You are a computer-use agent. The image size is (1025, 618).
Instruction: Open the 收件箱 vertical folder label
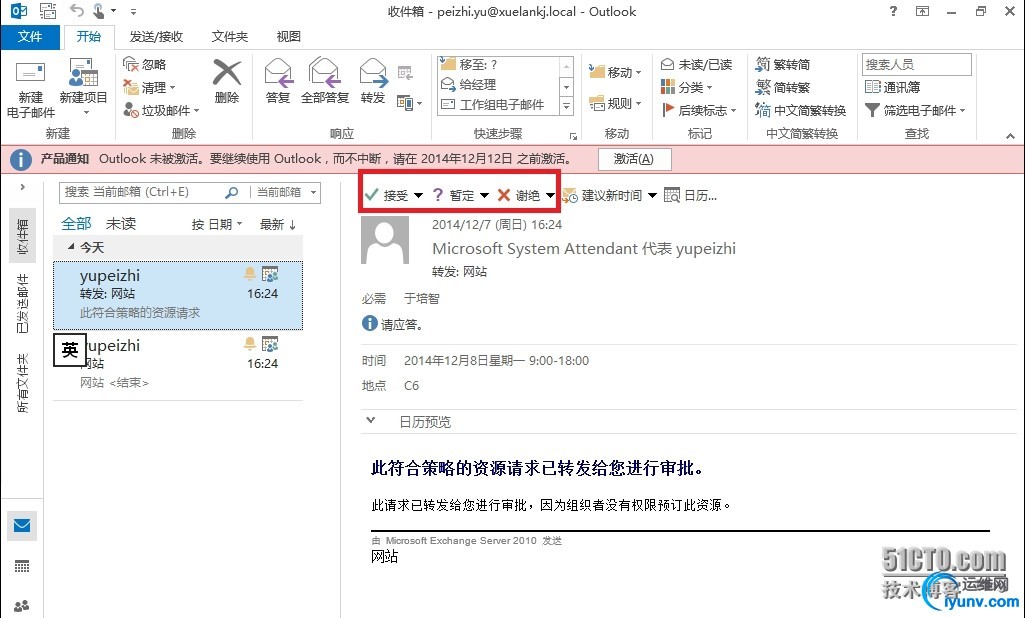point(22,236)
